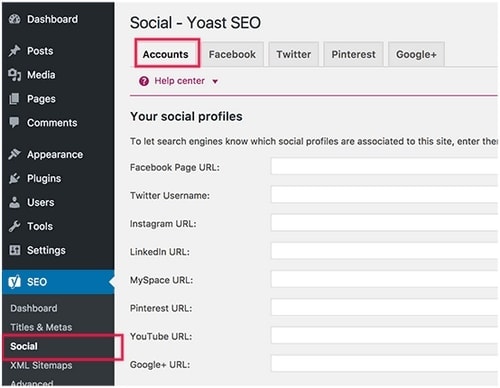This screenshot has width=500, height=388.
Task: Open the Help center link
Action: (x=179, y=81)
